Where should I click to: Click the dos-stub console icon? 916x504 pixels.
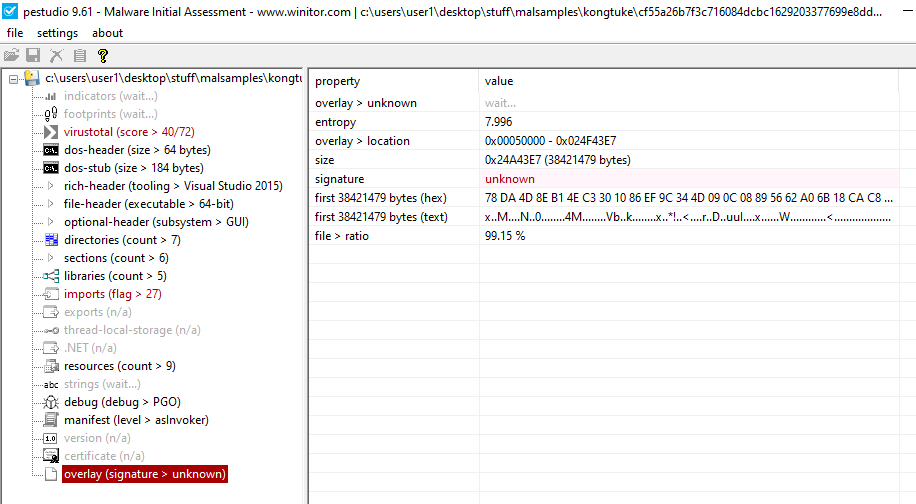coord(51,168)
